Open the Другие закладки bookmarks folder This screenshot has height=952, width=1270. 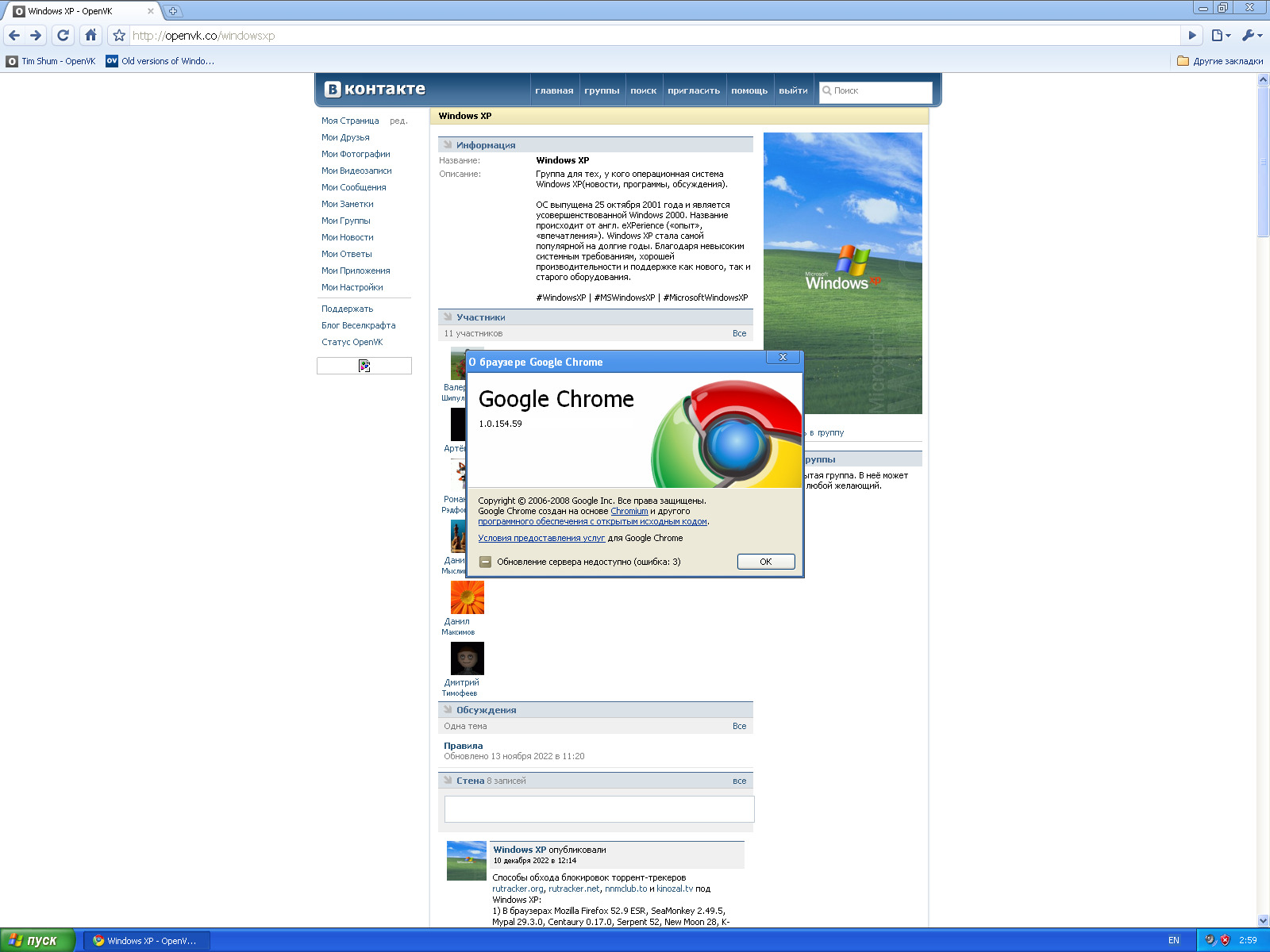(1220, 61)
